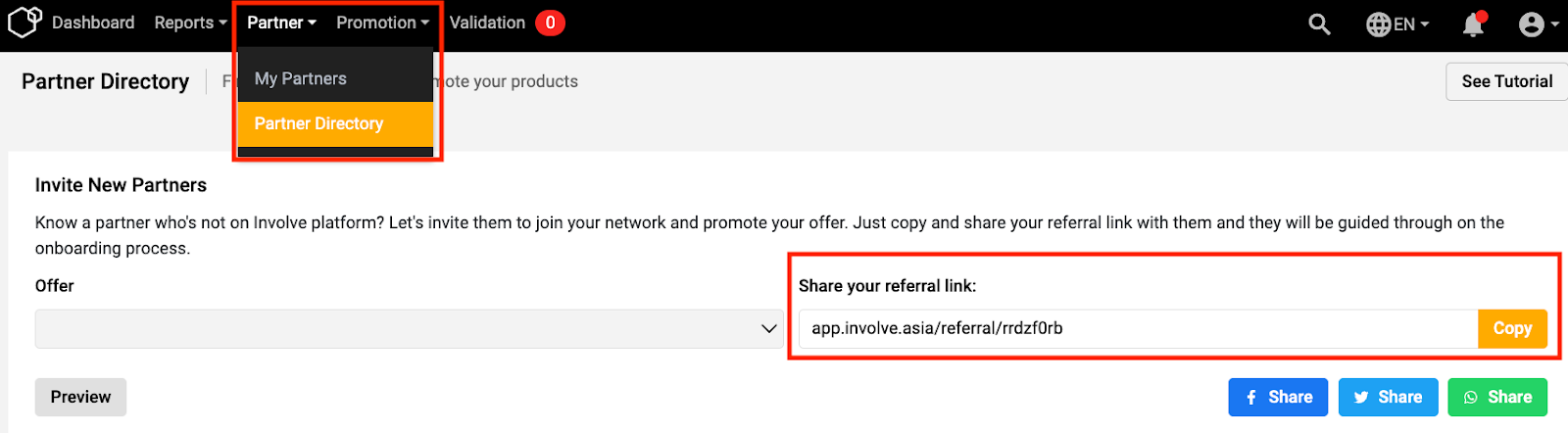Expand the Reports dropdown menu
1568x433 pixels.
pos(190,23)
